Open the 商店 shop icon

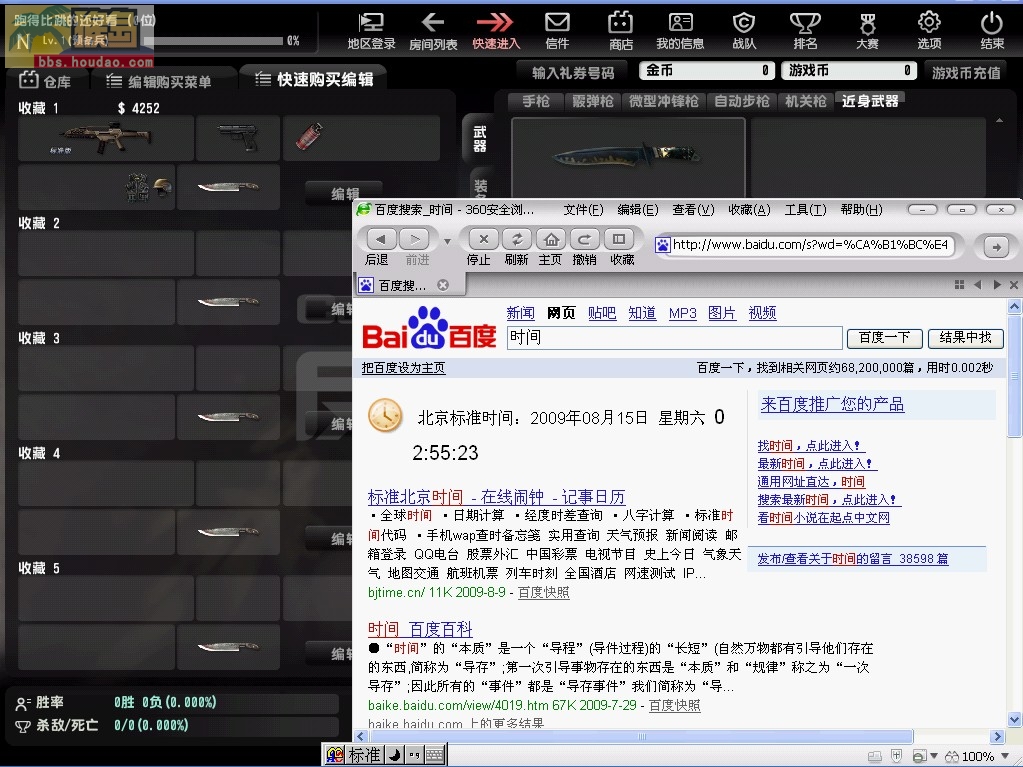click(620, 31)
